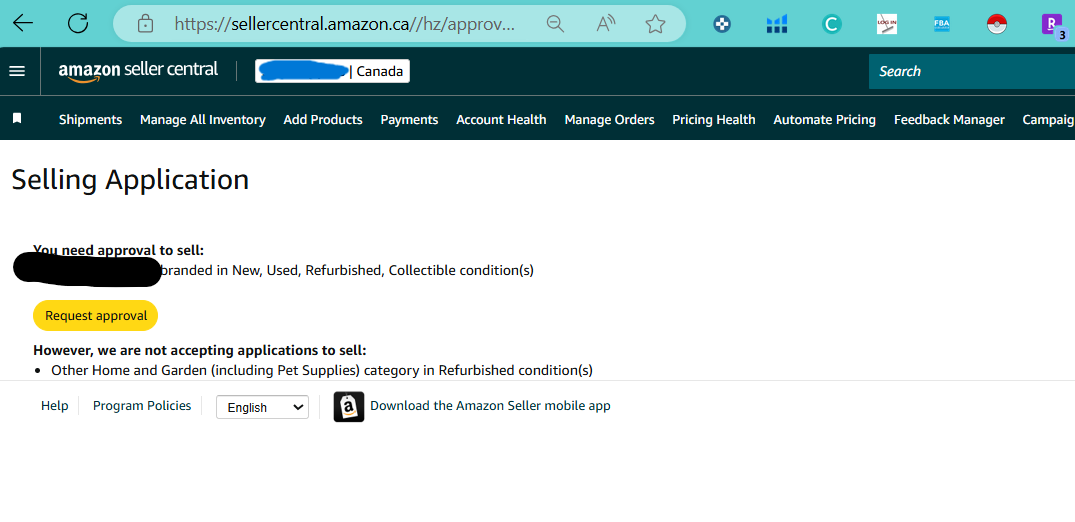Open the Payments menu item
Image resolution: width=1075 pixels, height=522 pixels.
409,119
